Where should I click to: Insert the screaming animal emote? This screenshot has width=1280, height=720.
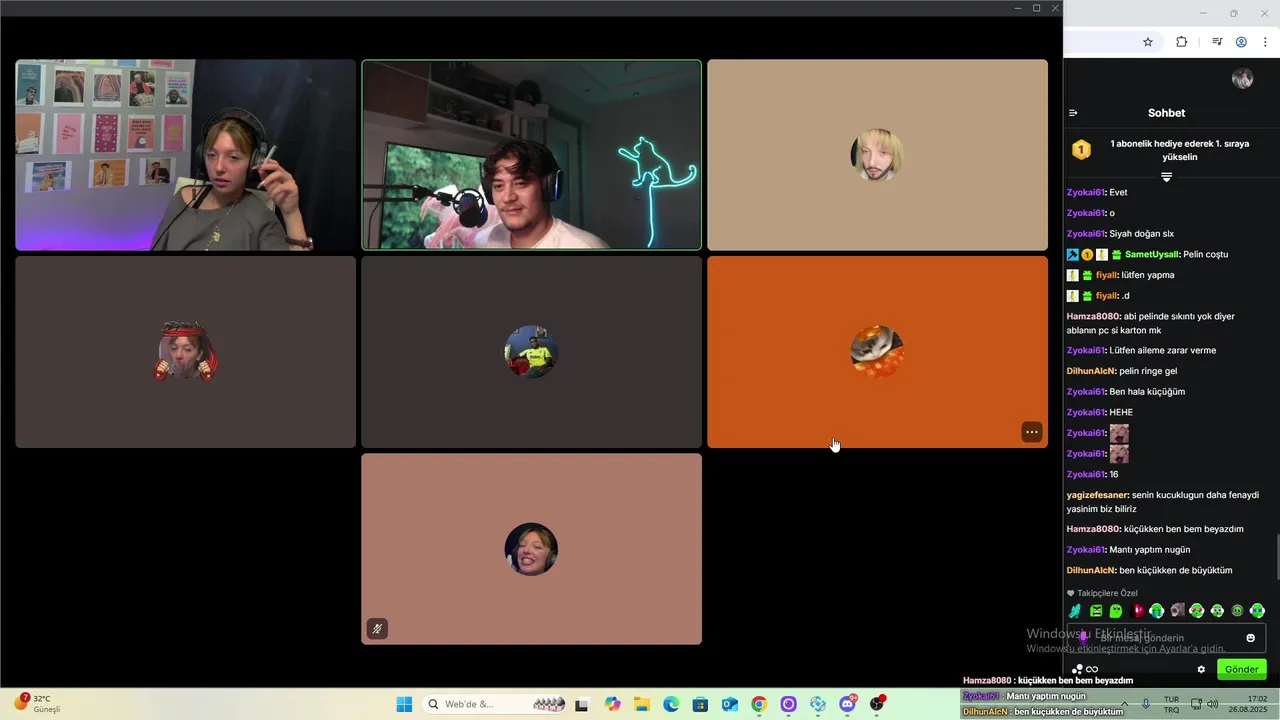tap(1177, 611)
